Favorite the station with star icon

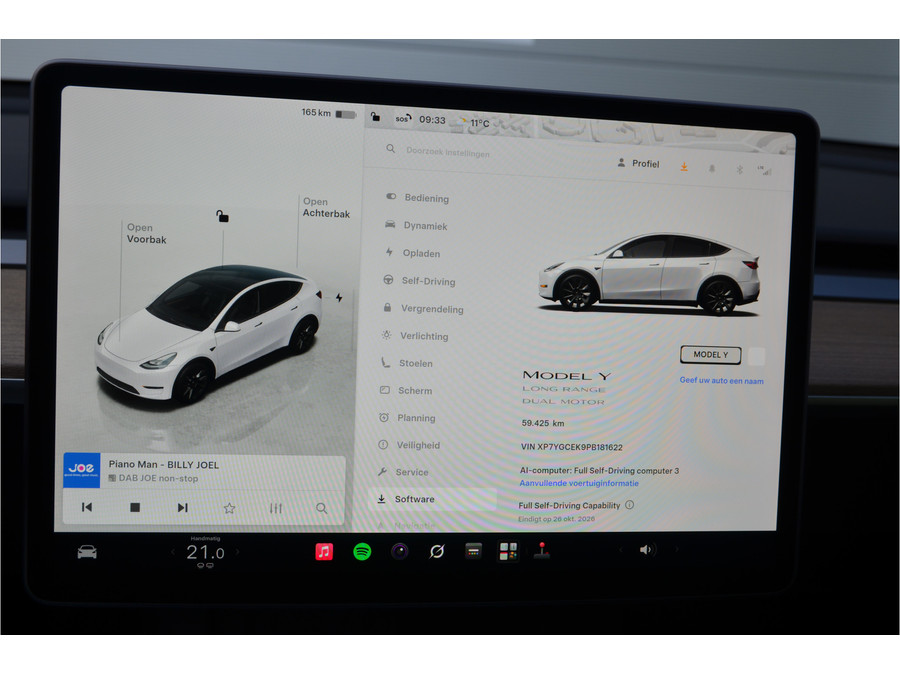pos(229,508)
